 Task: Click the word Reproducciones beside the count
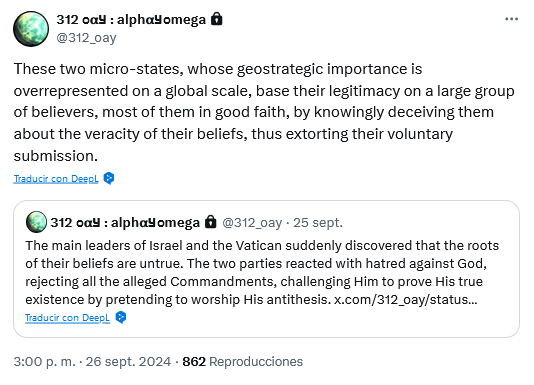click(256, 361)
